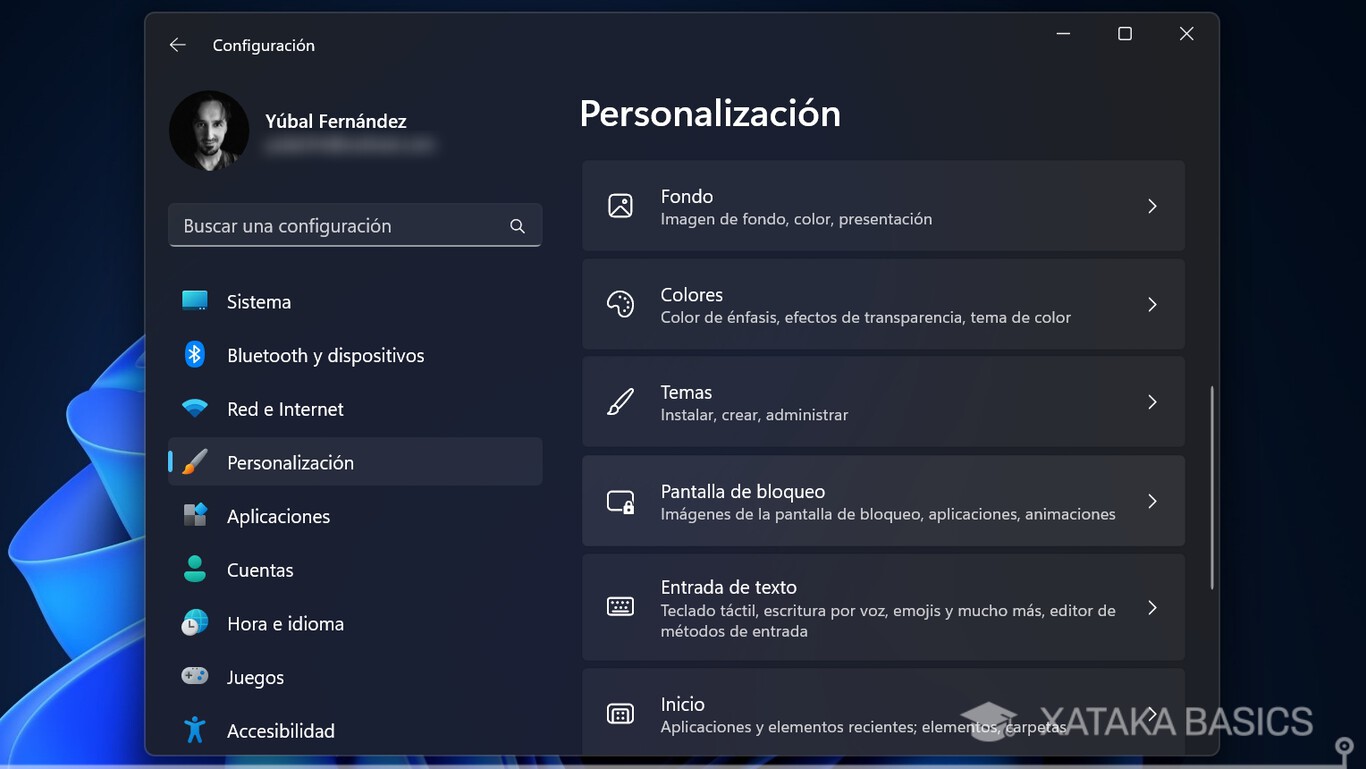The height and width of the screenshot is (769, 1366).
Task: Click the Personalización brush icon
Action: click(194, 462)
